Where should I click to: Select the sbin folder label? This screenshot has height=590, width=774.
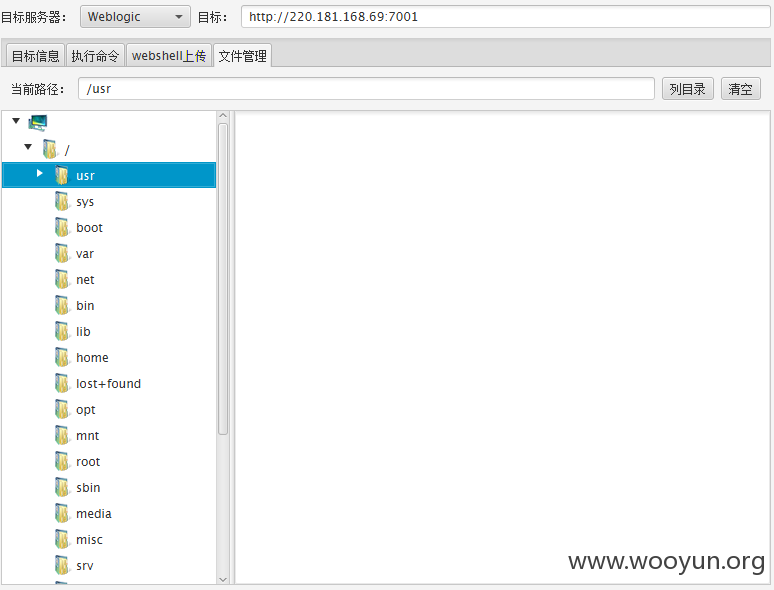[88, 488]
